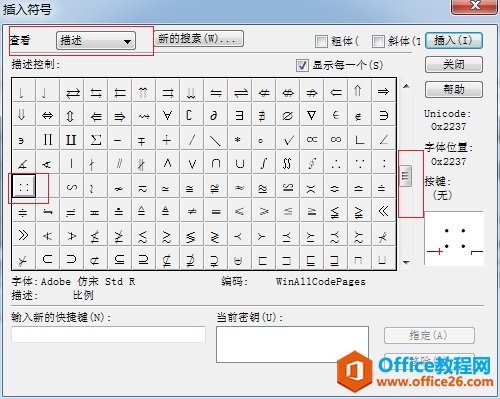Click the 关闭 button
This screenshot has width=500, height=399.
click(454, 64)
